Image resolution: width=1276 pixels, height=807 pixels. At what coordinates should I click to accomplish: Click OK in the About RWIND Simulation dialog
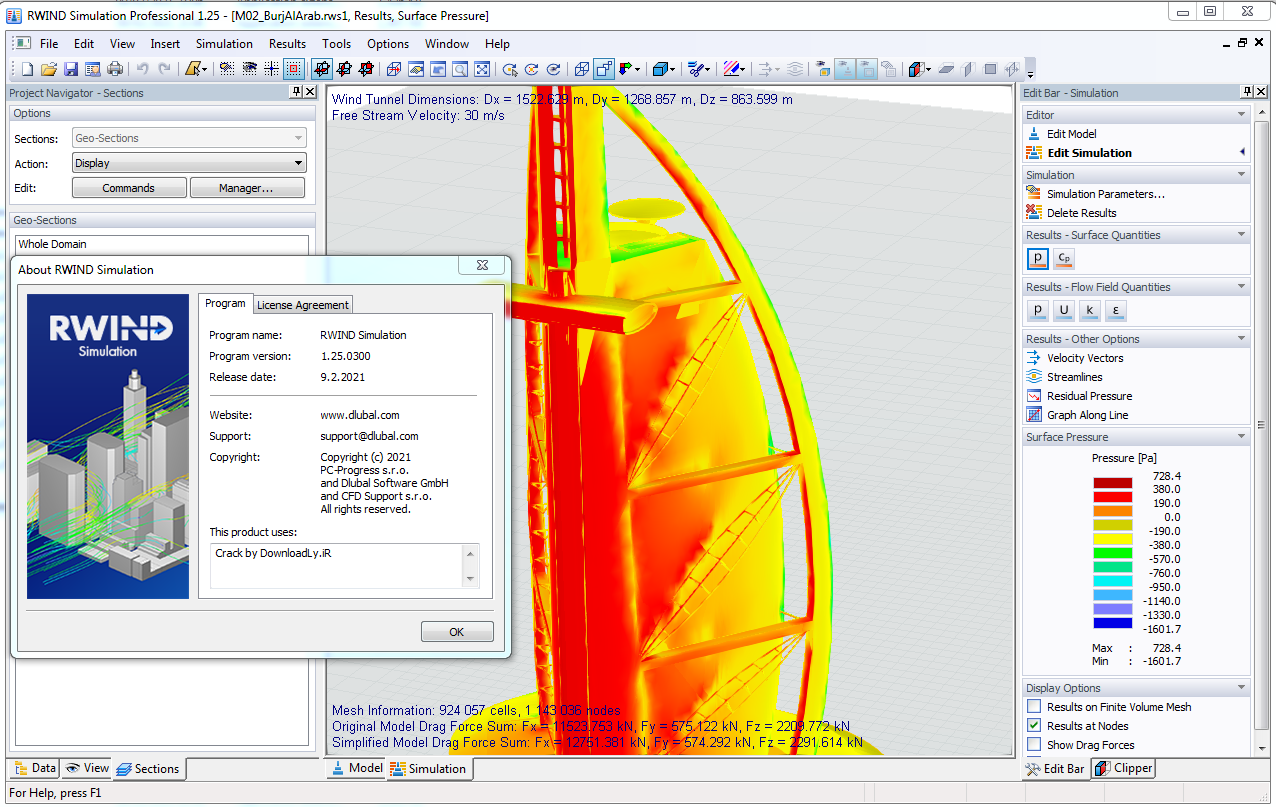click(457, 632)
